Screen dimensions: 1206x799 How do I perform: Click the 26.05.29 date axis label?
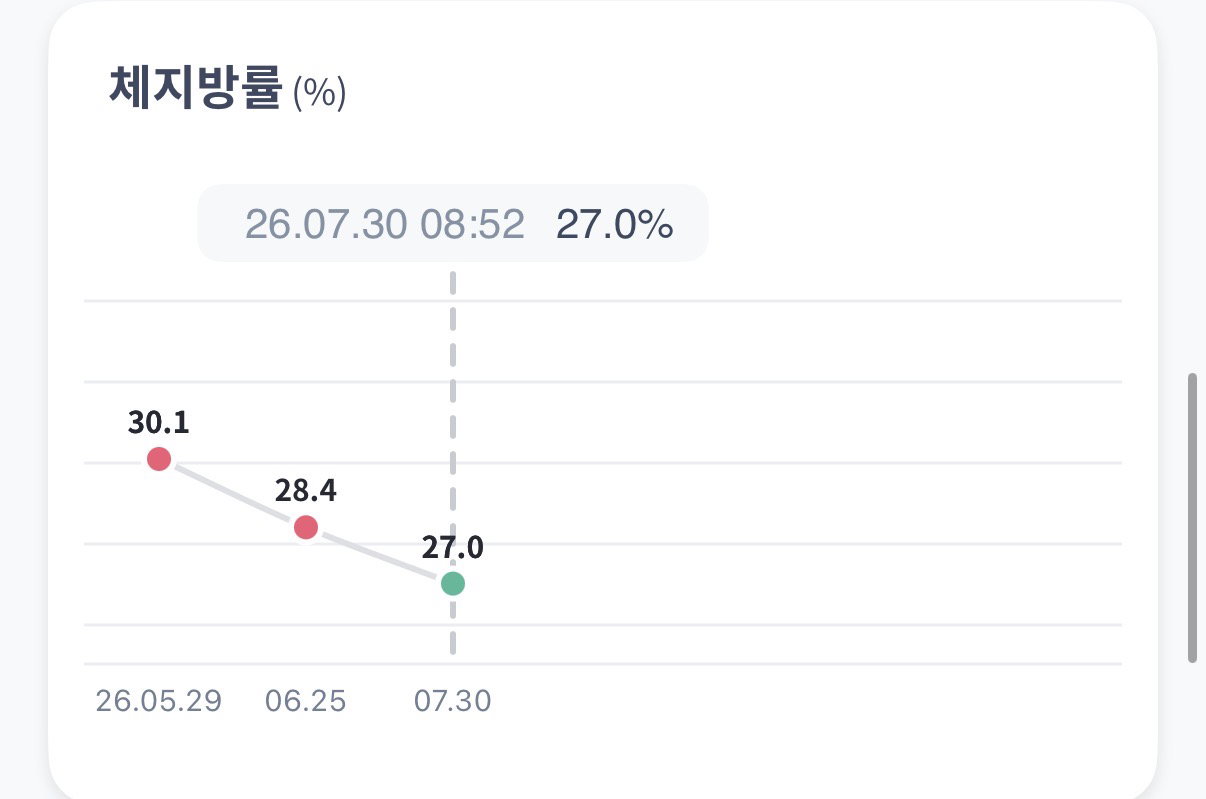point(159,701)
